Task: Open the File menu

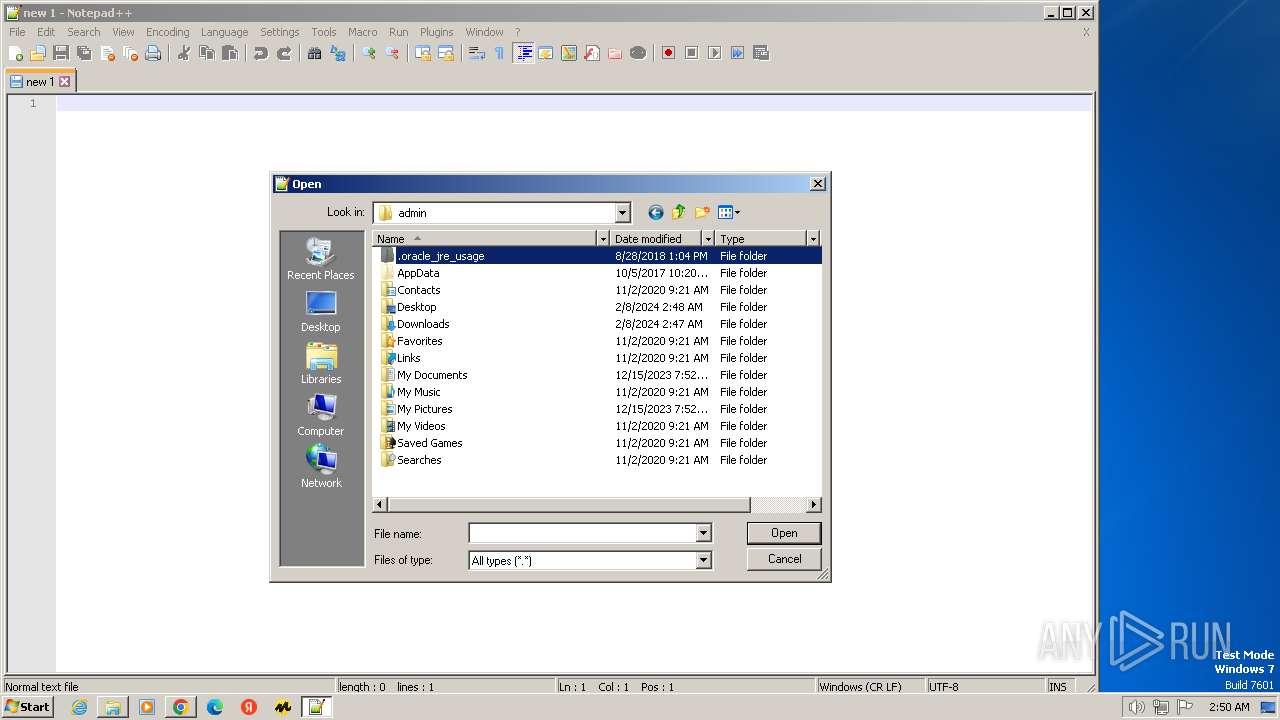Action: [x=17, y=32]
